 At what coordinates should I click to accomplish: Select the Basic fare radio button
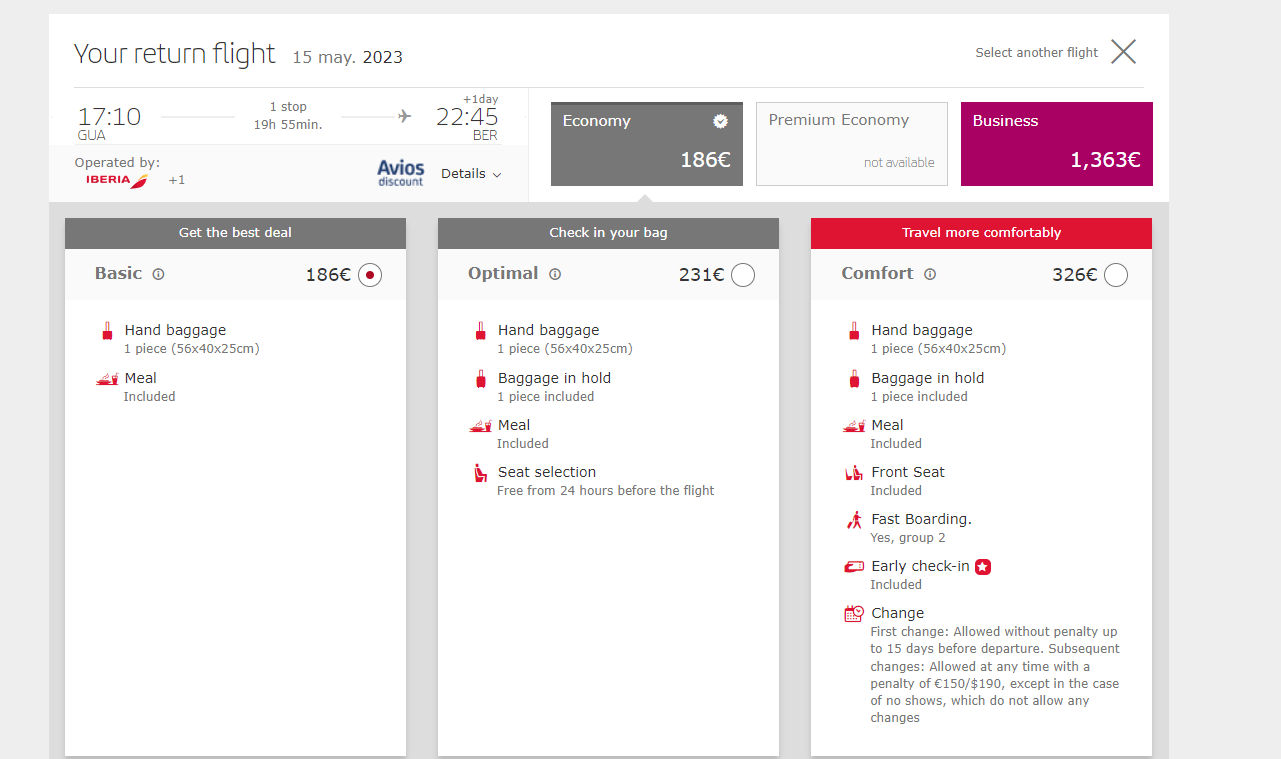click(370, 275)
